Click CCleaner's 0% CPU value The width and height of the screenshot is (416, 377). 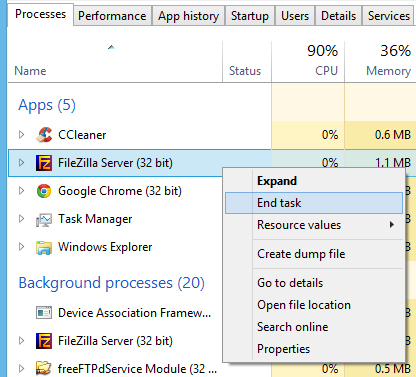(x=330, y=135)
